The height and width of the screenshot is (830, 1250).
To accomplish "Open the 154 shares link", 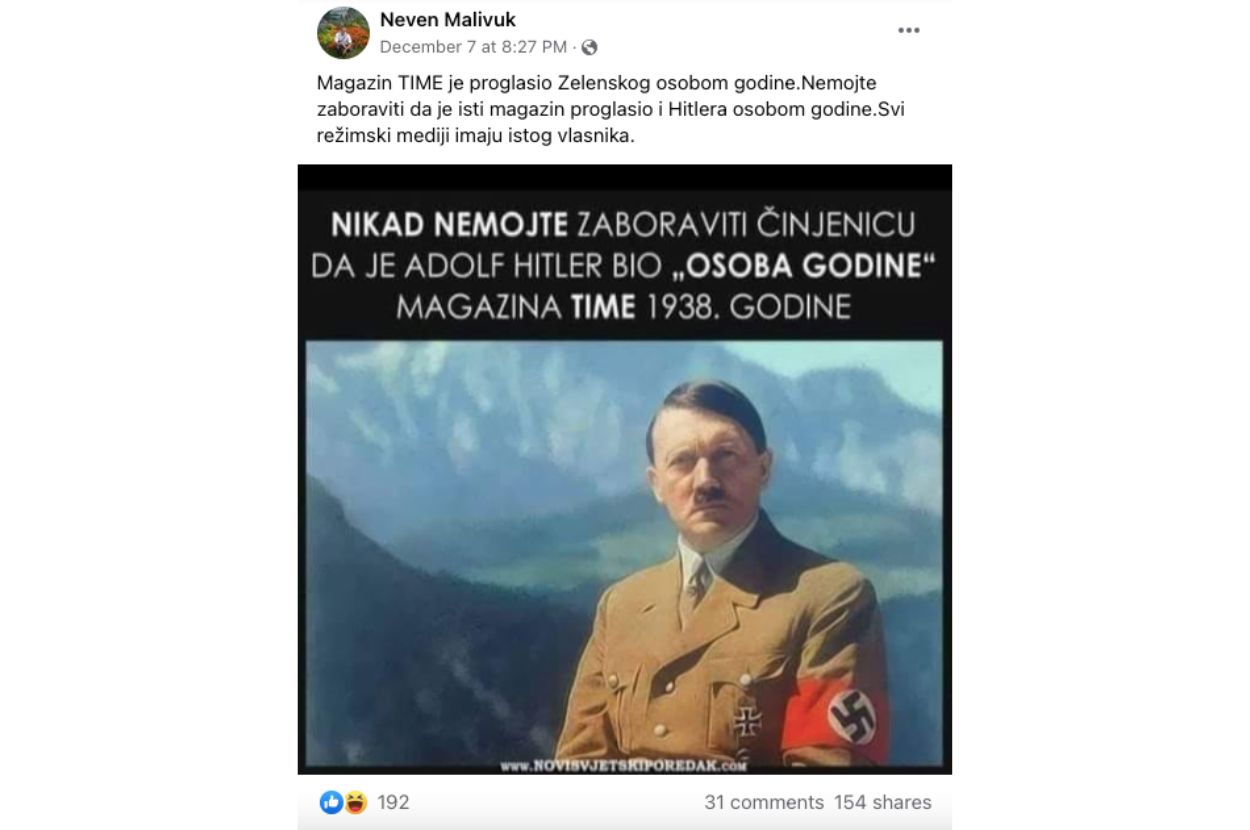I will tap(883, 802).
